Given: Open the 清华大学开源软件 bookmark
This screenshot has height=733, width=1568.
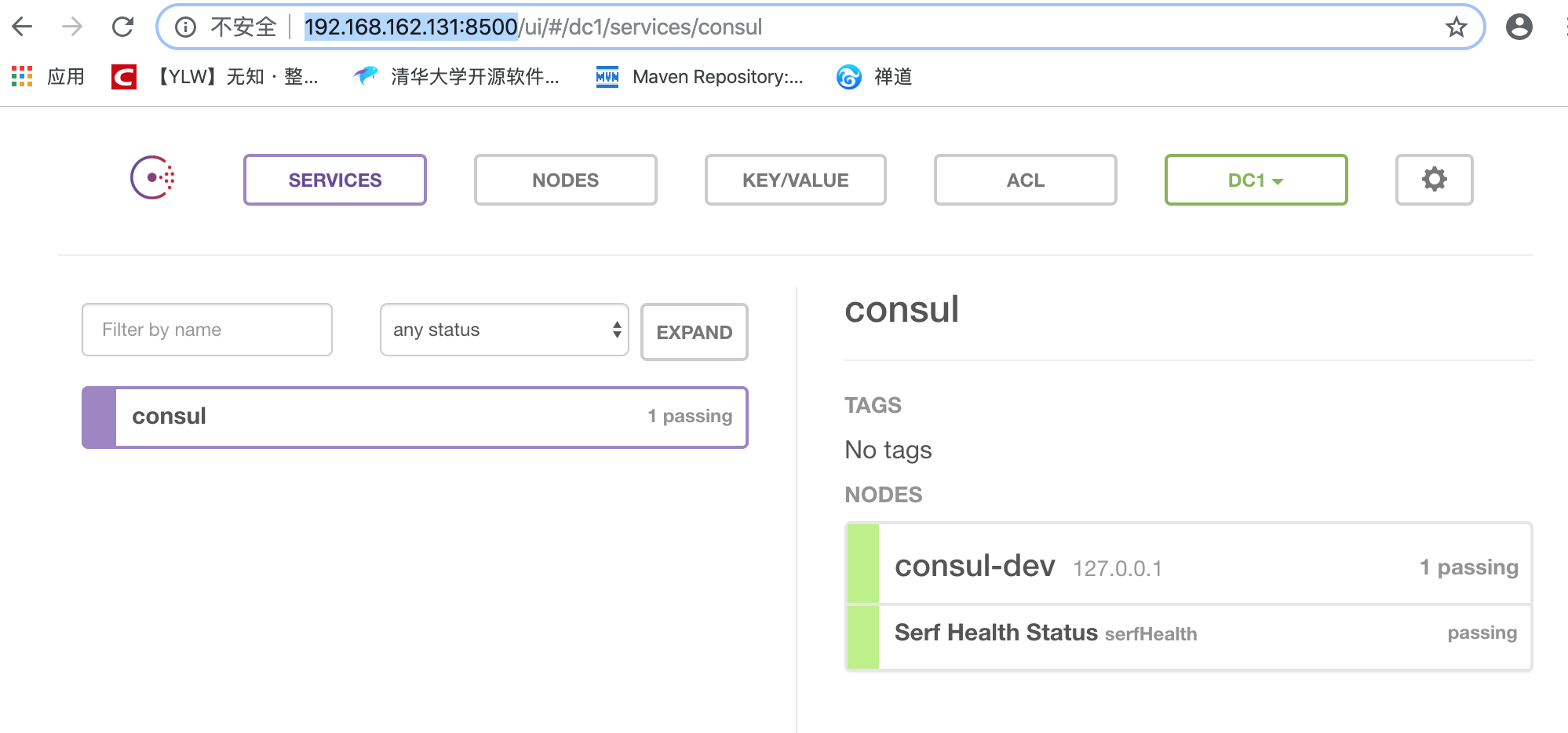Looking at the screenshot, I should tap(457, 76).
